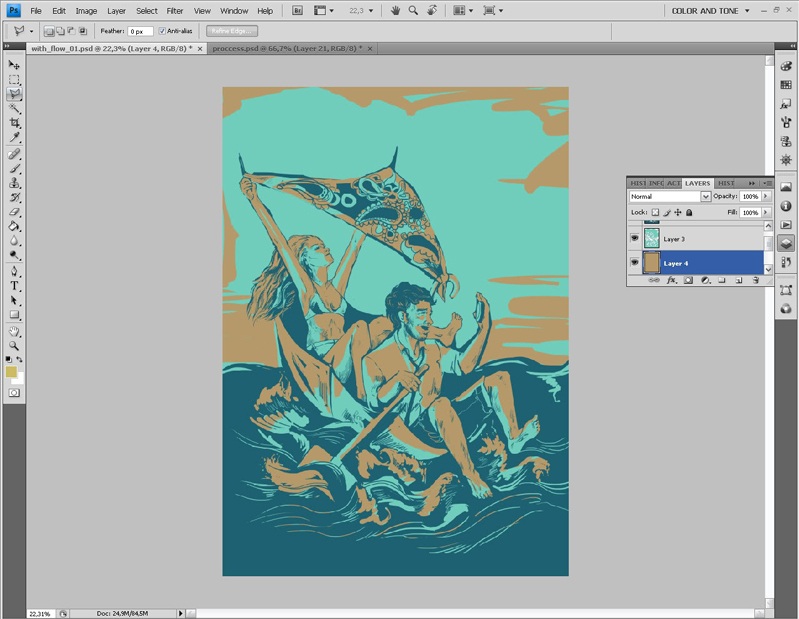Toggle the Anti-alias checkbox
The image size is (799, 619).
tap(163, 31)
